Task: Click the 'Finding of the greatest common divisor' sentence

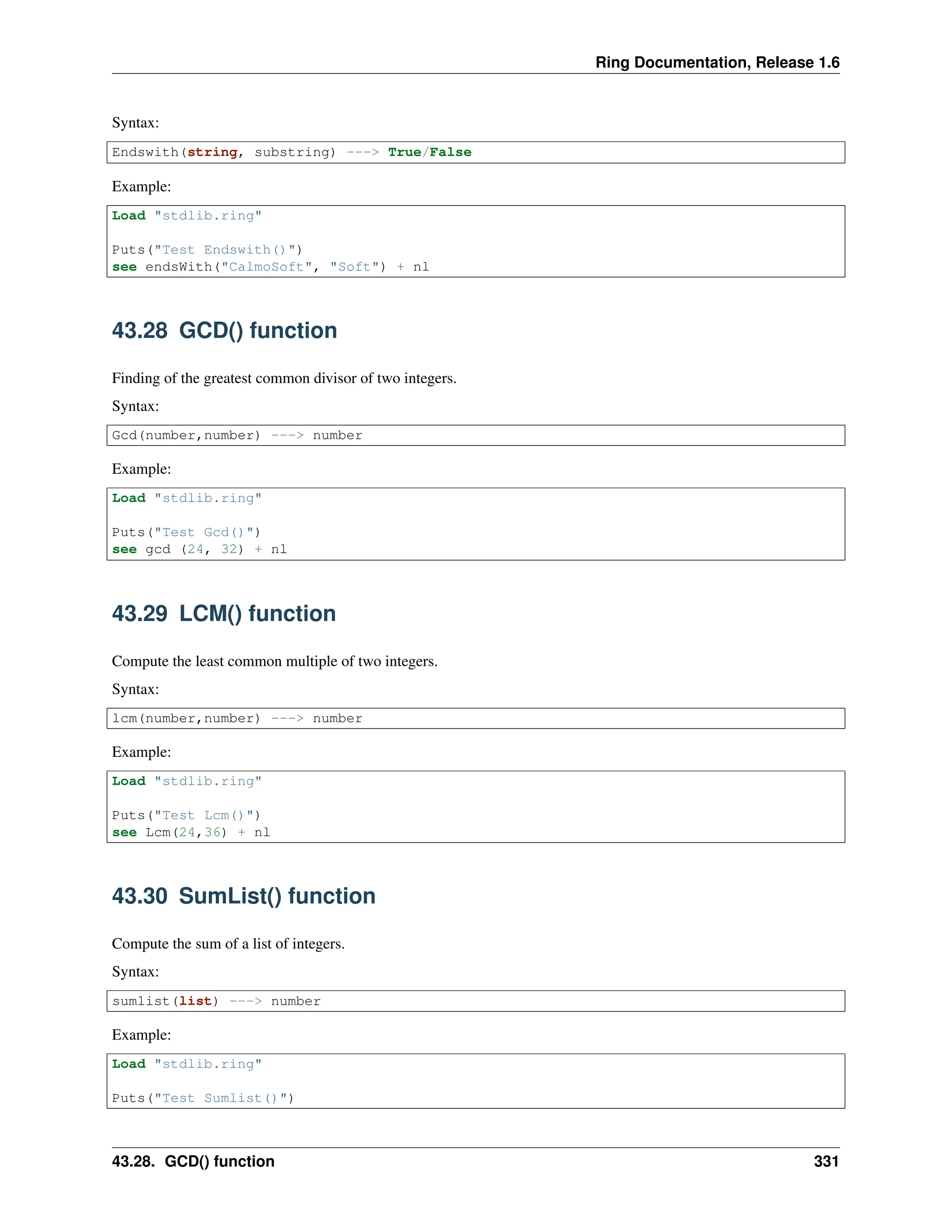Action: [284, 378]
